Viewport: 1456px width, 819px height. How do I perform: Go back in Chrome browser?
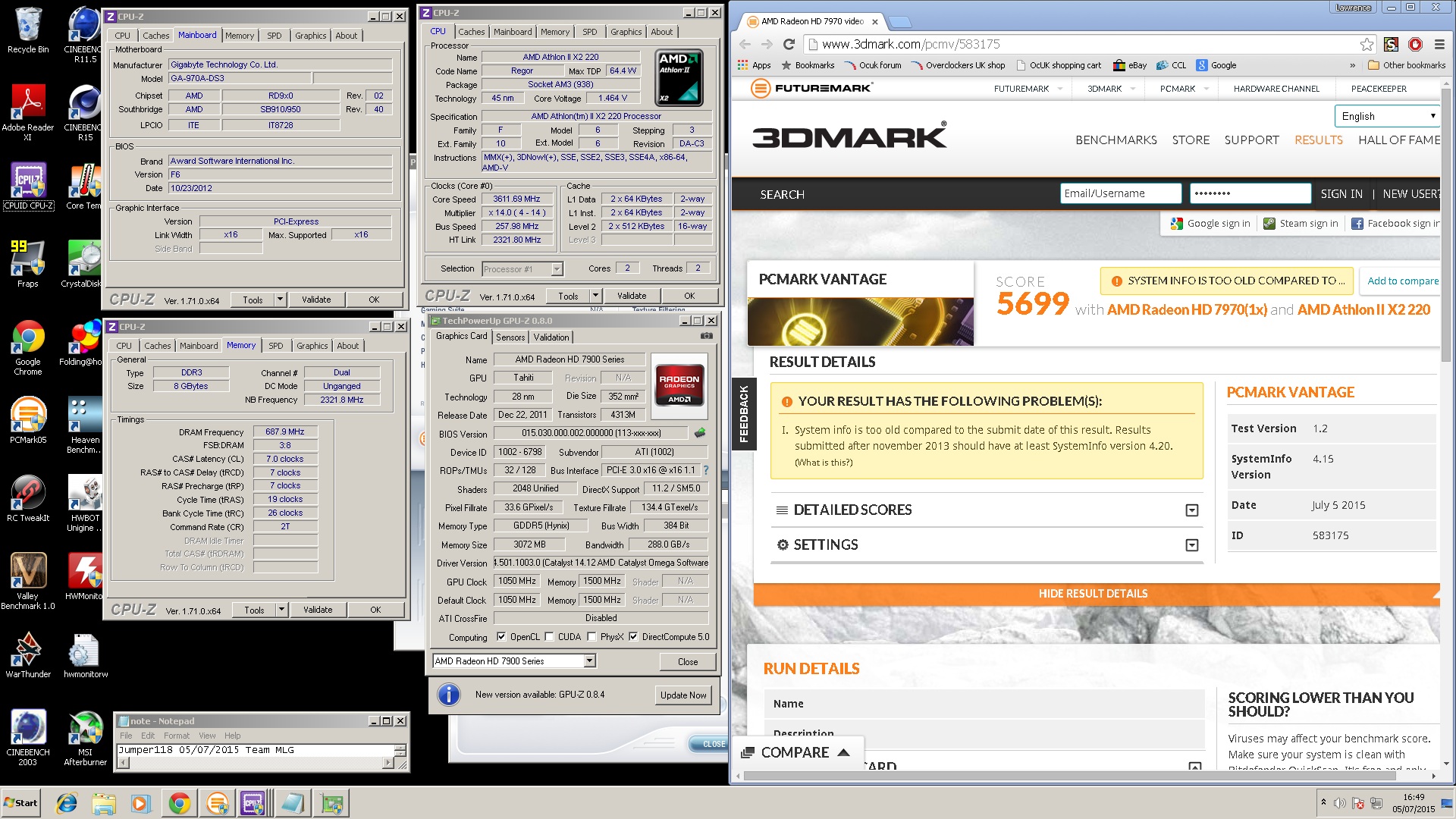745,44
